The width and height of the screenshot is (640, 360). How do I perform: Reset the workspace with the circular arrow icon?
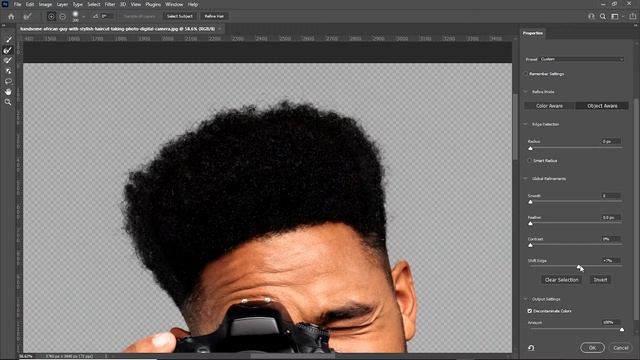531,348
